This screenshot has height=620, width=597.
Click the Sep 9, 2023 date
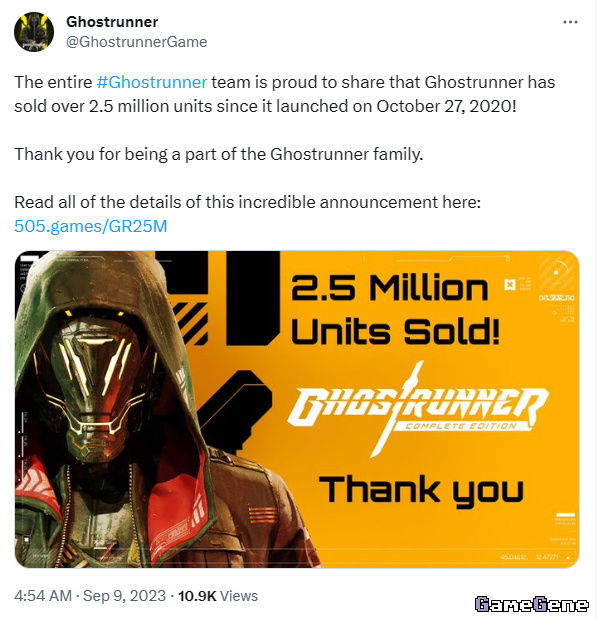(124, 595)
